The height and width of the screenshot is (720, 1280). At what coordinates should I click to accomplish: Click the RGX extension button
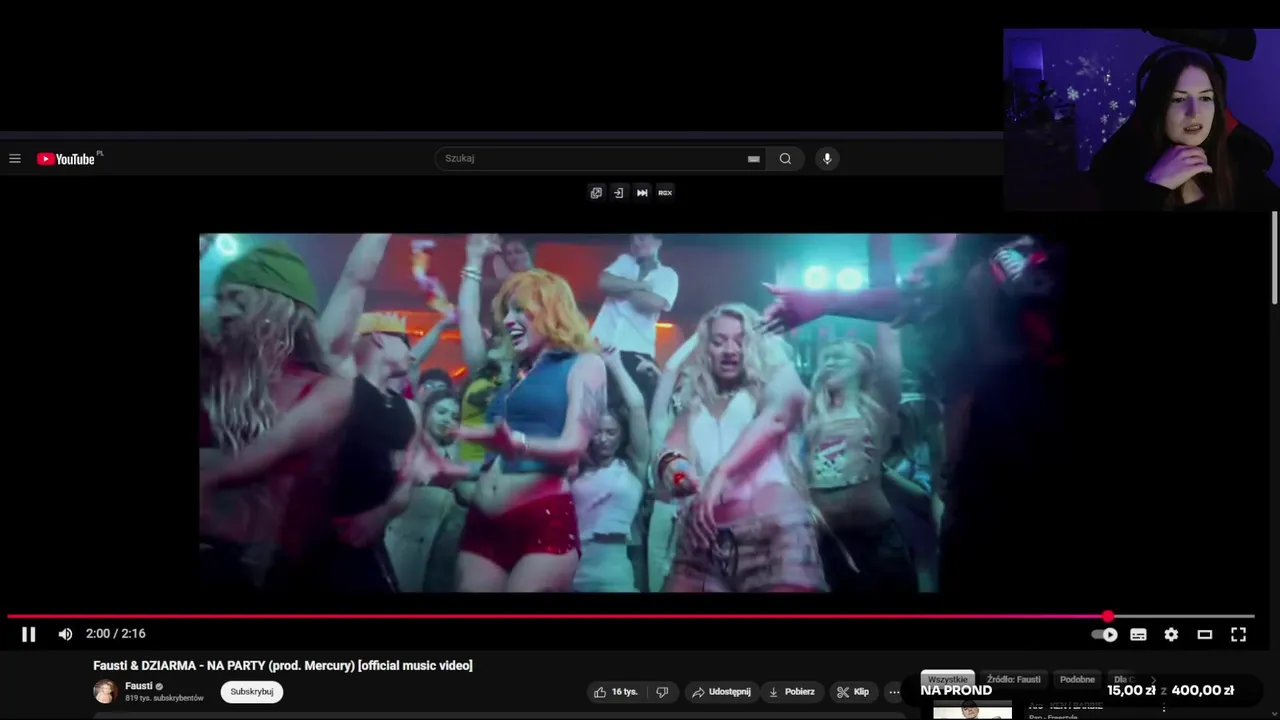(x=665, y=192)
